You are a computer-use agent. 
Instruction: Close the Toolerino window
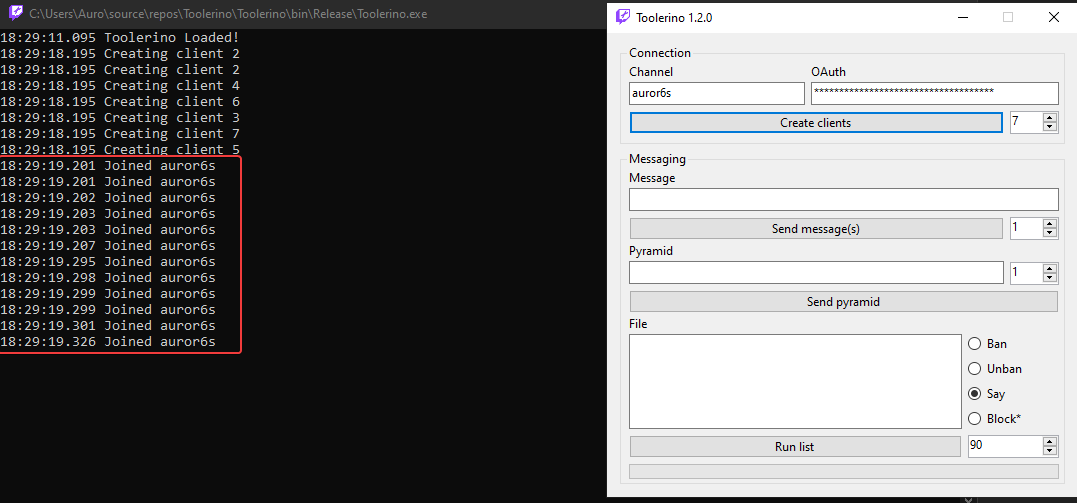coord(1054,17)
